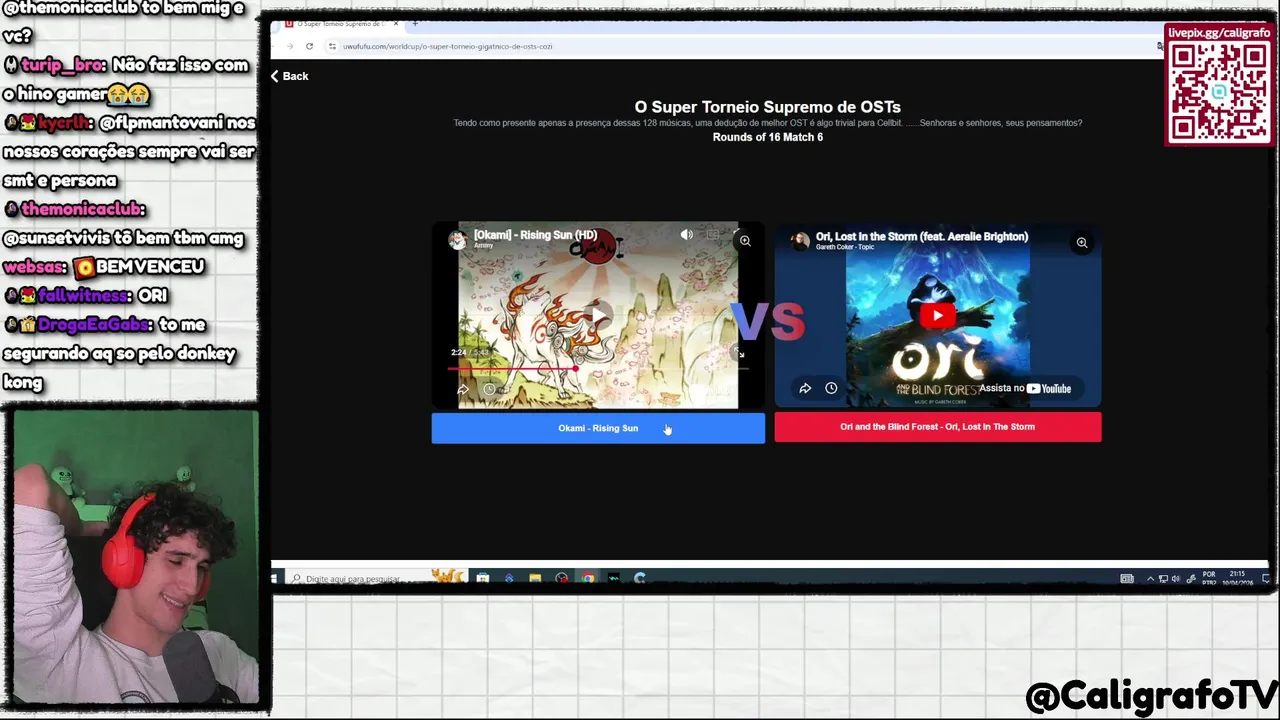Open File Explorer from the taskbar
This screenshot has width=1280, height=720.
[535, 578]
